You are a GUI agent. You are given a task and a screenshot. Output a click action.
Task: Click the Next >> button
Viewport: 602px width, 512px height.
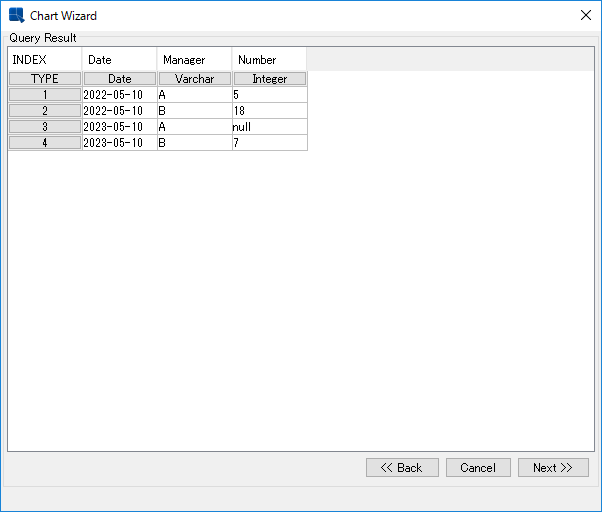tap(552, 467)
